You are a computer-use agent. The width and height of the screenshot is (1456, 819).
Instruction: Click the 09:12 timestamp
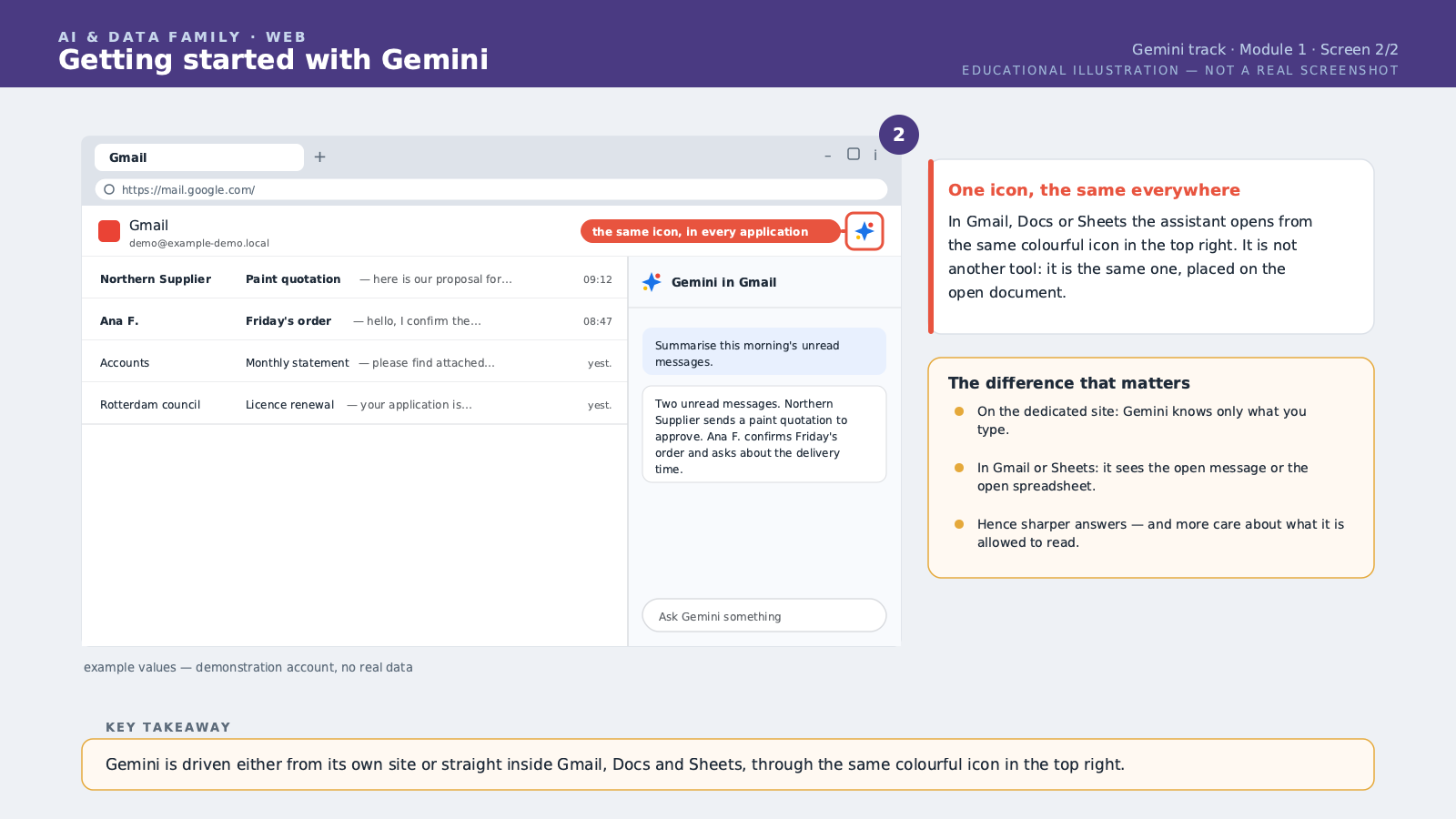click(598, 279)
